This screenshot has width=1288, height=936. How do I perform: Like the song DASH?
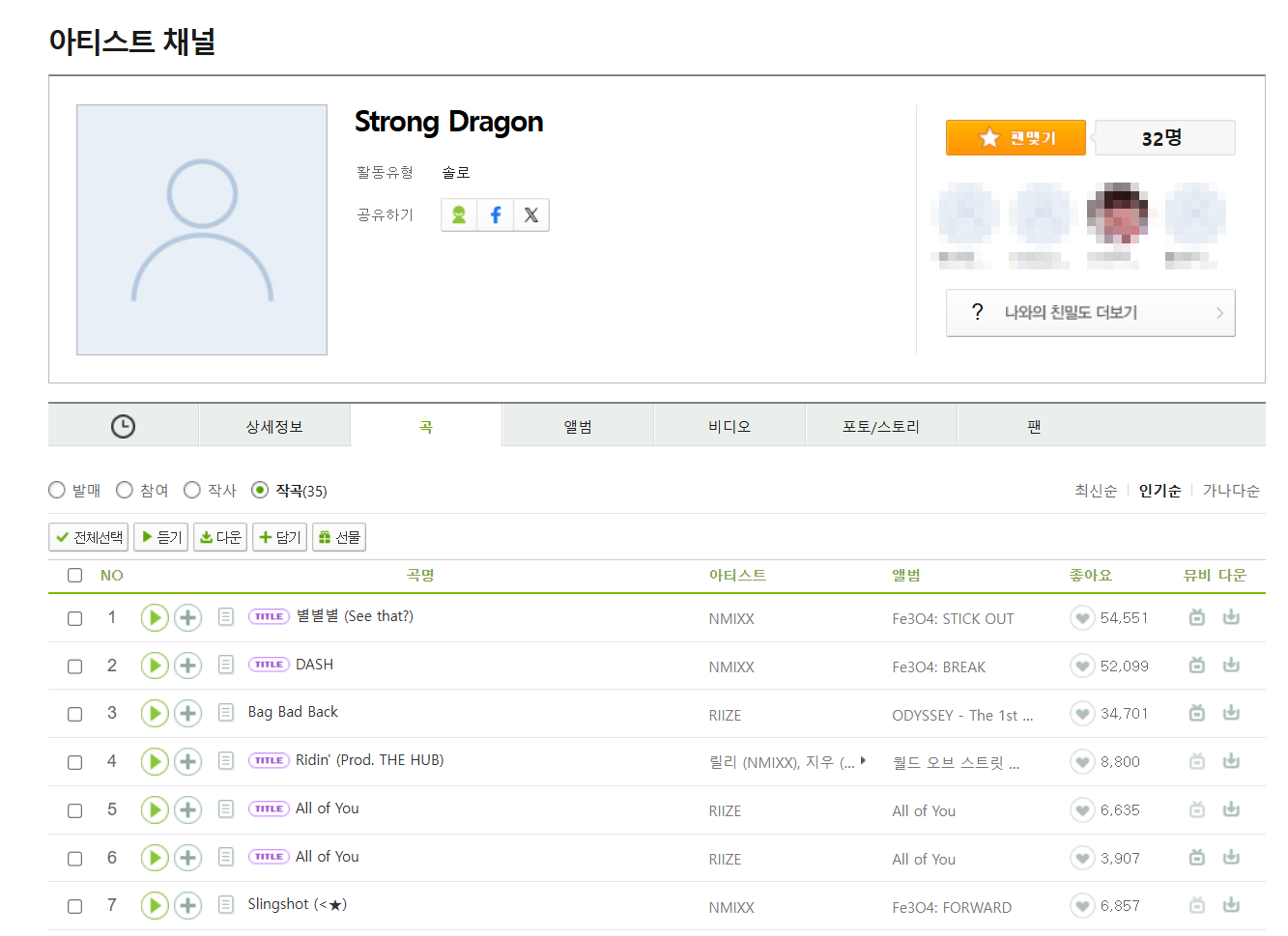click(x=1082, y=667)
